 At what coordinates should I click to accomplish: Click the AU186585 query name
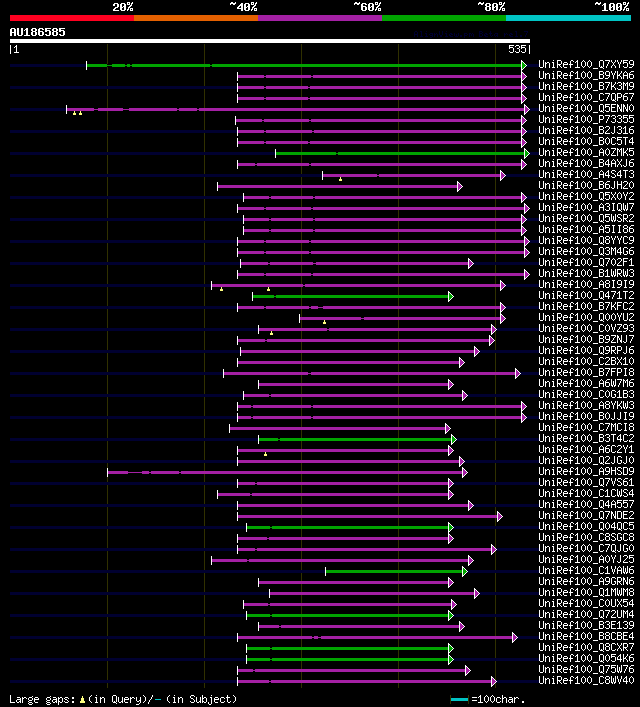pyautogui.click(x=37, y=32)
